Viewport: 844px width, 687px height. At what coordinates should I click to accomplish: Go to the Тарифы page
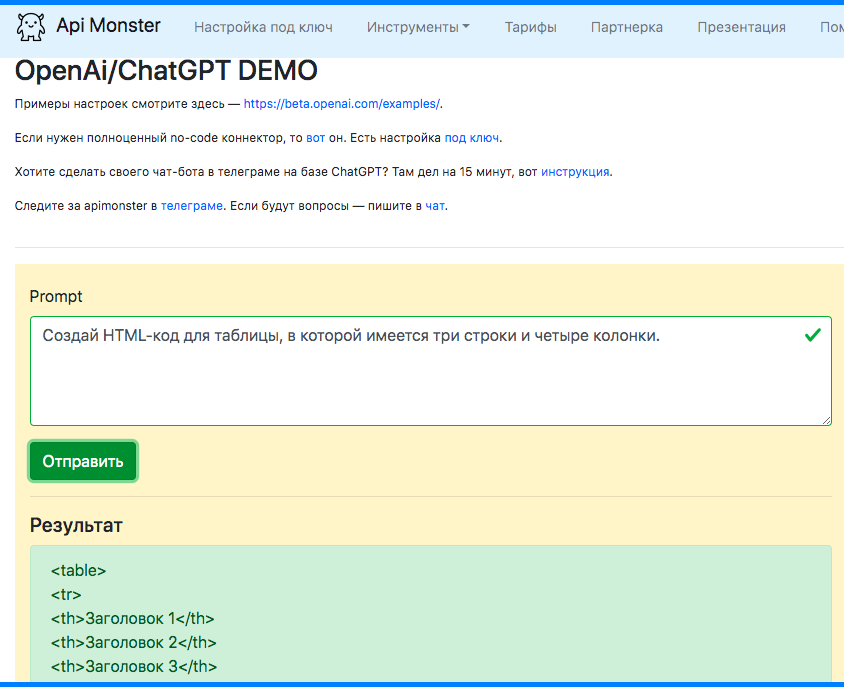(531, 27)
